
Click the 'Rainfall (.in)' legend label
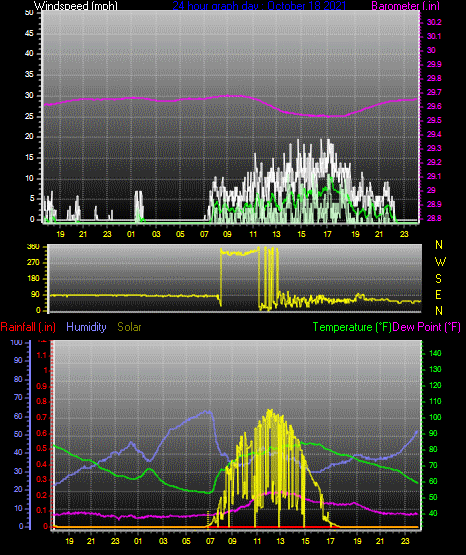pyautogui.click(x=28, y=327)
